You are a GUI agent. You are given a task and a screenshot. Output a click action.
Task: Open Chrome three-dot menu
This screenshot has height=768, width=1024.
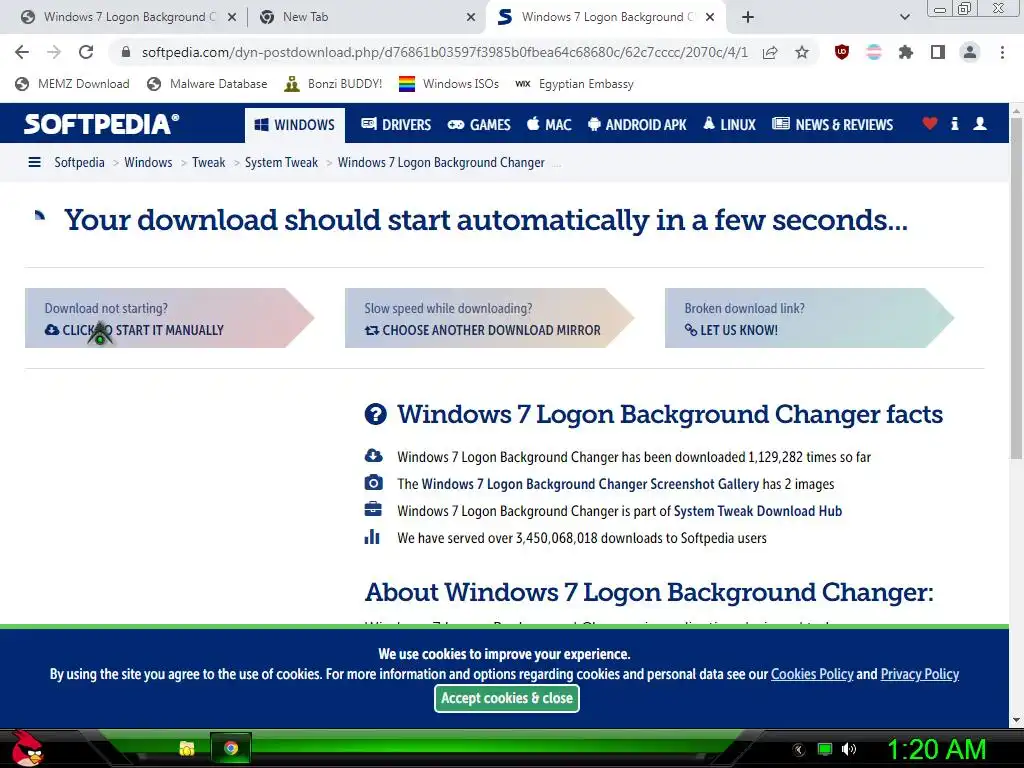[1002, 52]
